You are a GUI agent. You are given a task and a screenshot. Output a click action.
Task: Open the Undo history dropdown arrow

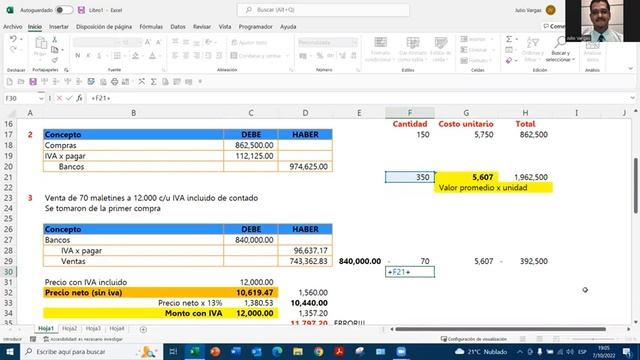tap(21, 39)
